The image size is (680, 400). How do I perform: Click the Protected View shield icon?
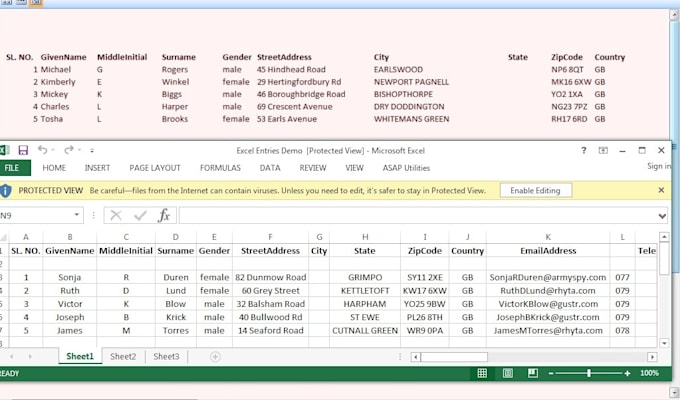[6, 190]
